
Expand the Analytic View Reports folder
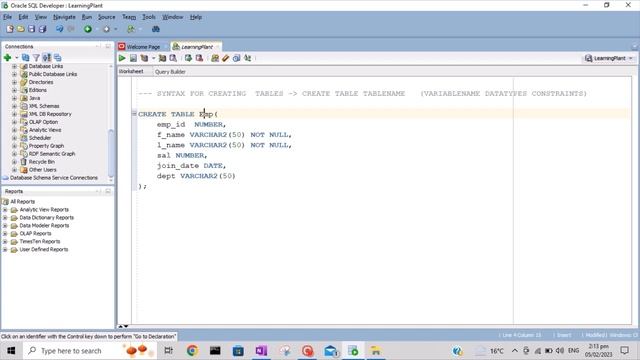(x=5, y=210)
